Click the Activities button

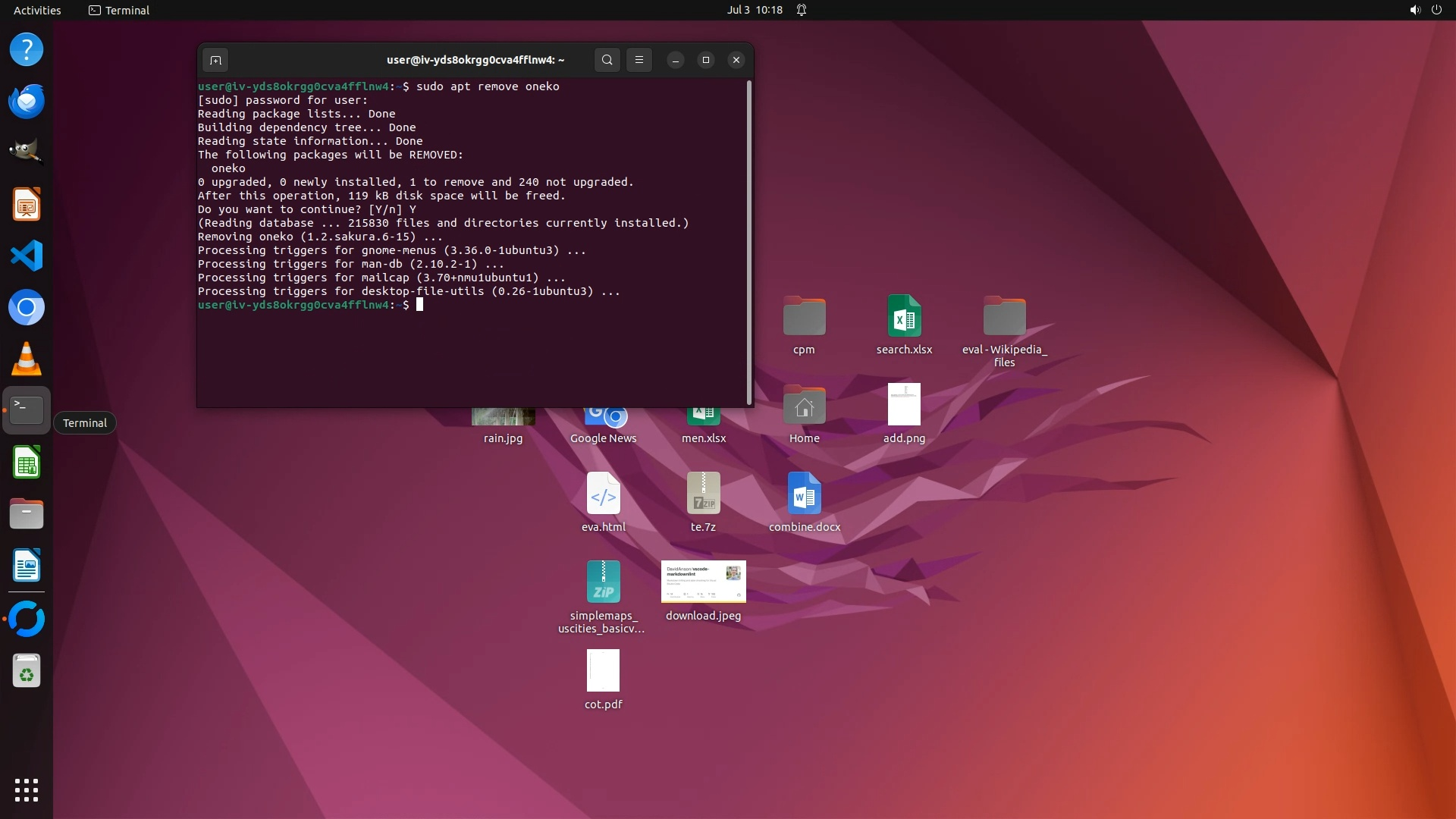37,10
